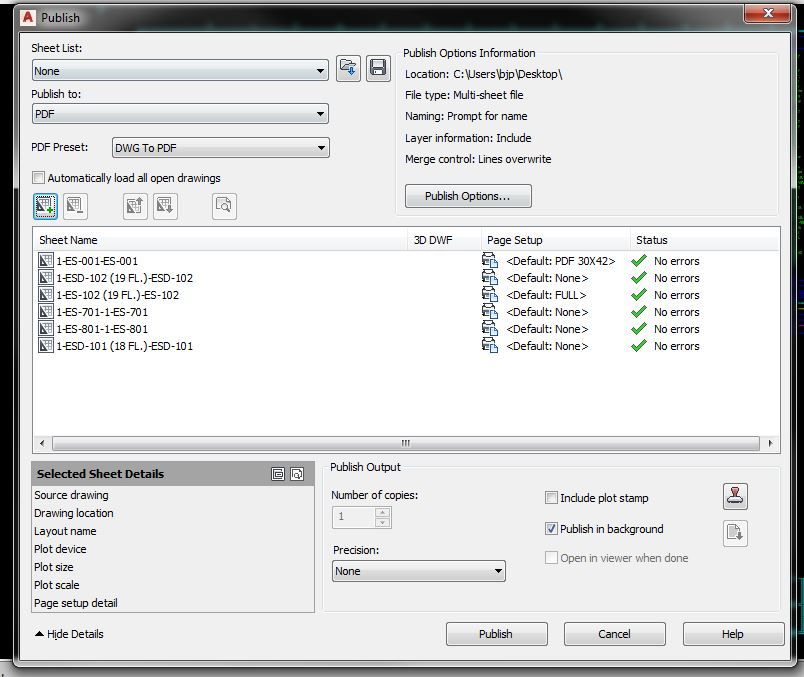The height and width of the screenshot is (677, 804).
Task: Click the Cancel button
Action: point(614,634)
